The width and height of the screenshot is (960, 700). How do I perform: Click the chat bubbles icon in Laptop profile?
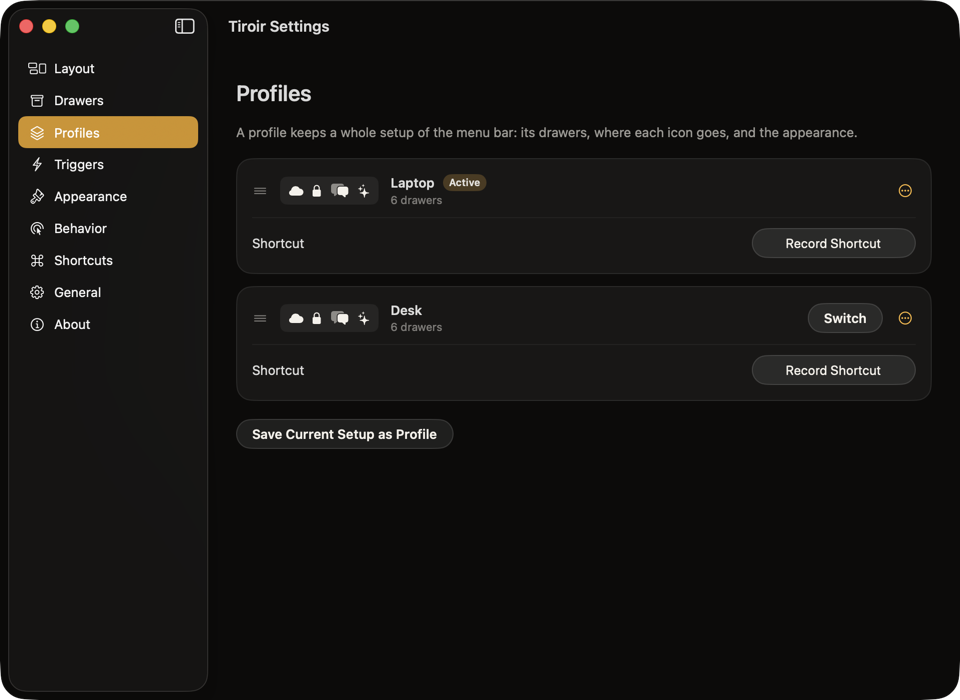340,191
